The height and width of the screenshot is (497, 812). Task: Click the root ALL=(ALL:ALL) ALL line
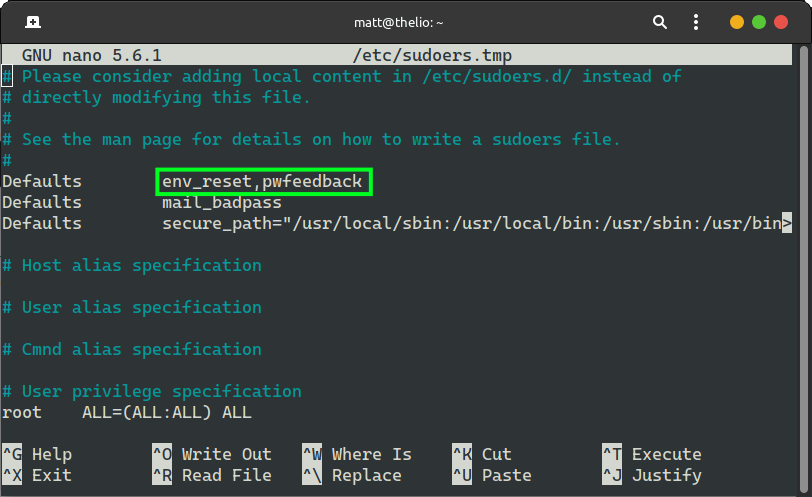click(127, 412)
